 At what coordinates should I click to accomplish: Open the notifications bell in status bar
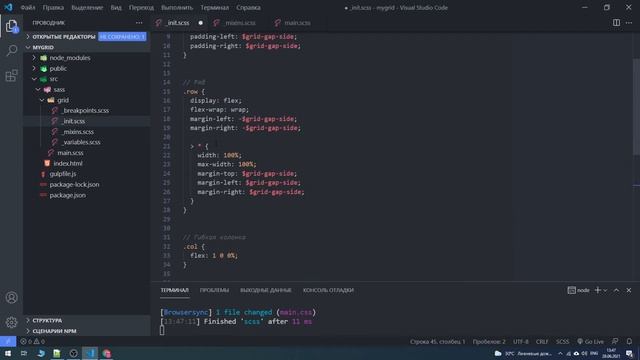(x=629, y=341)
